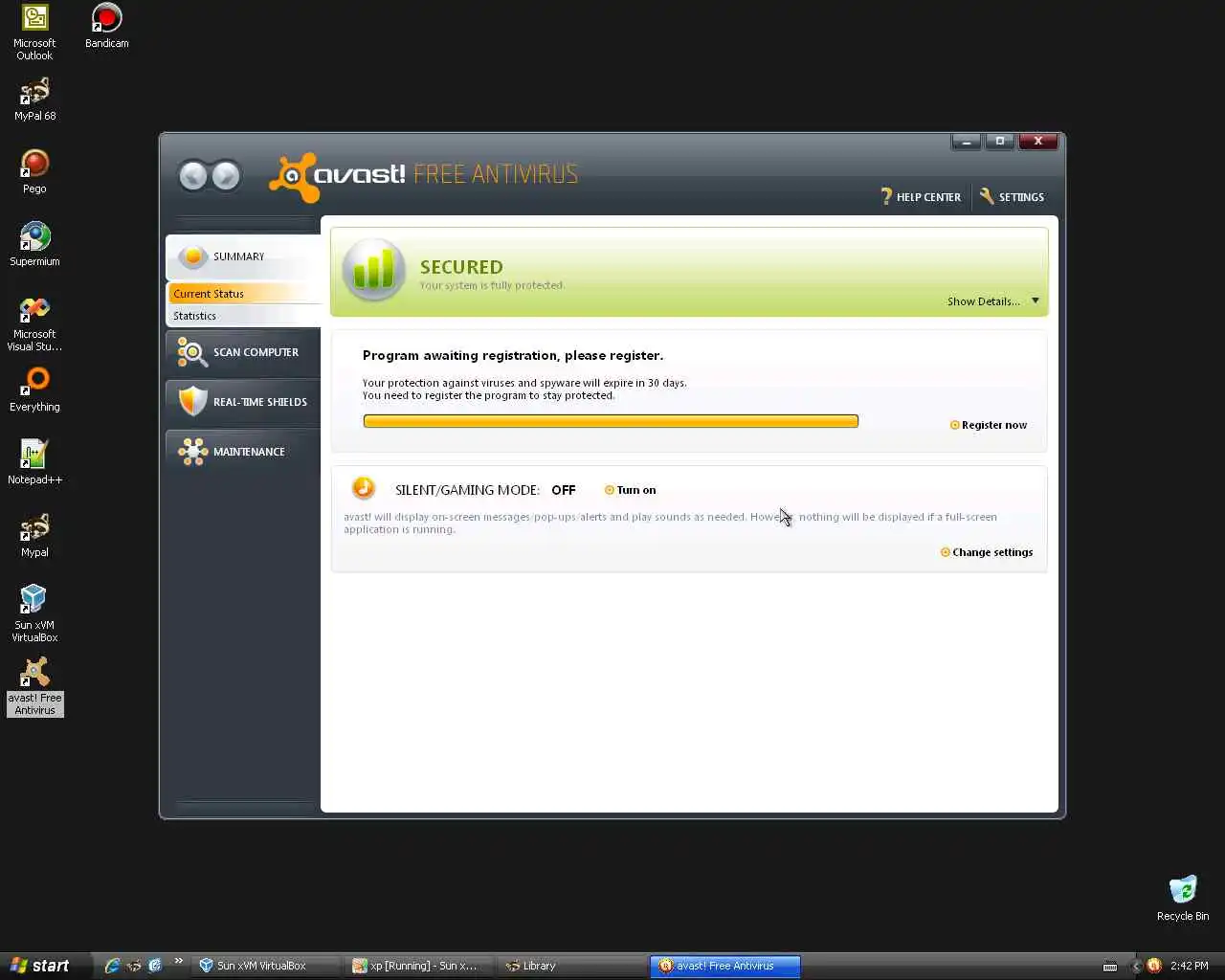Click the 'OFF' mode status text

[564, 490]
